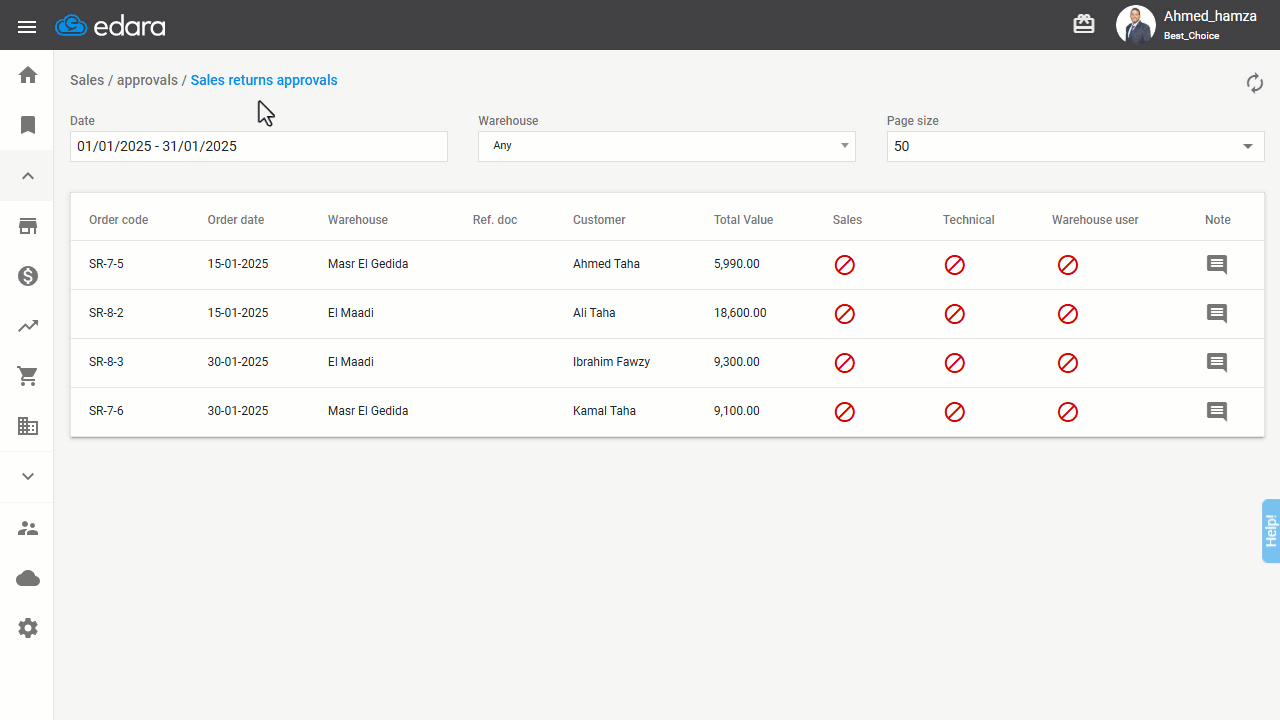Click Kamal Taha customer cell
1280x720 pixels.
click(604, 411)
